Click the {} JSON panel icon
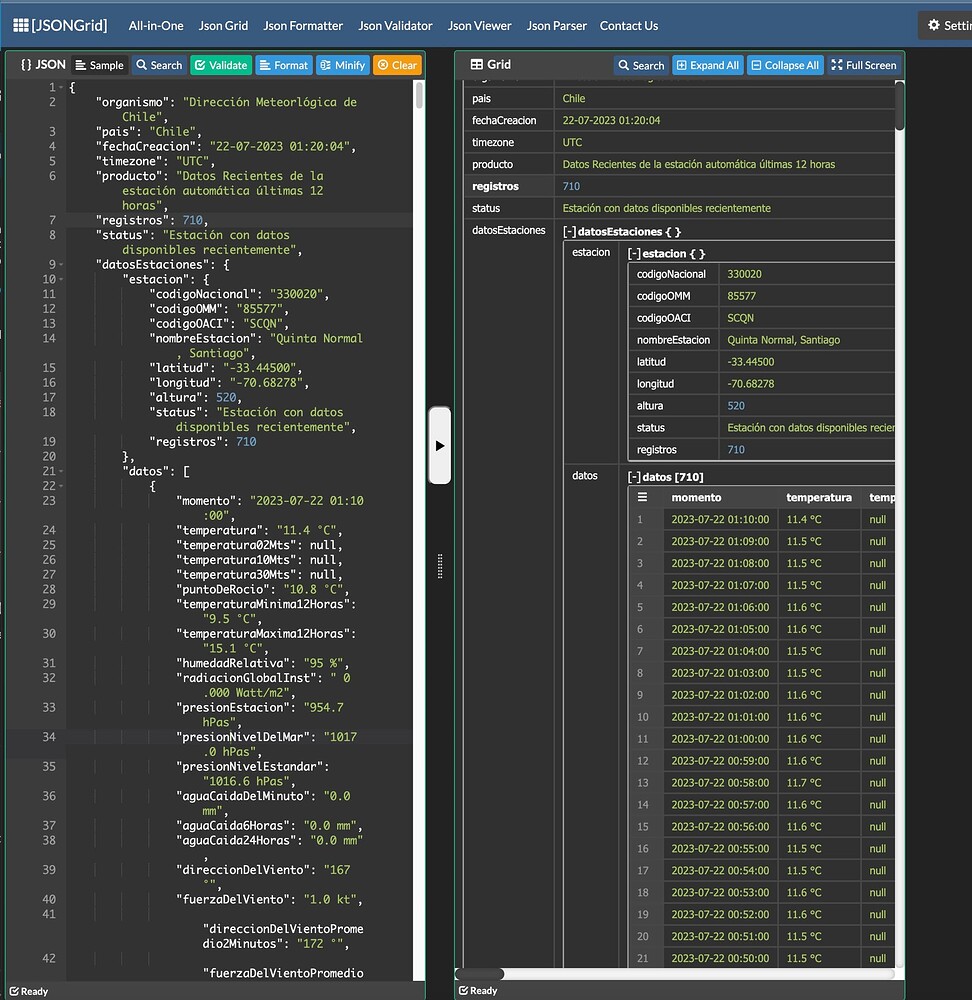This screenshot has height=1000, width=972. (27, 64)
